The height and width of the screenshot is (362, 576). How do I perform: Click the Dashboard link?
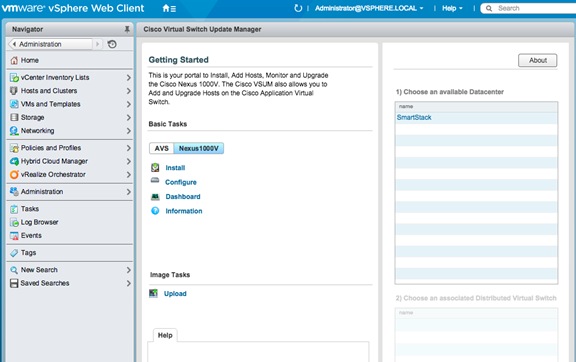pos(183,197)
